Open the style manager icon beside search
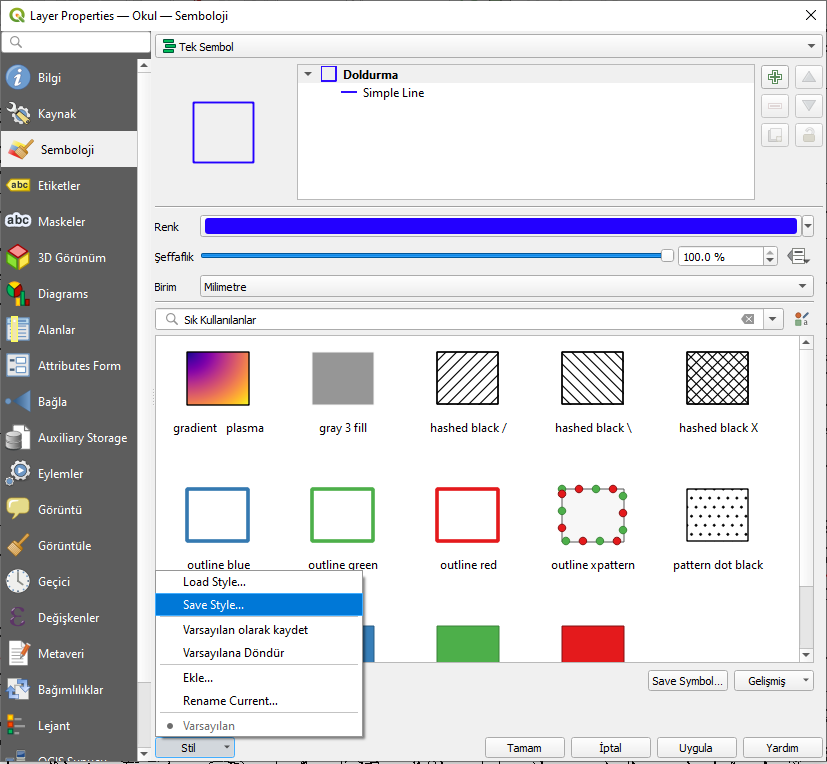This screenshot has width=827, height=764. point(801,319)
